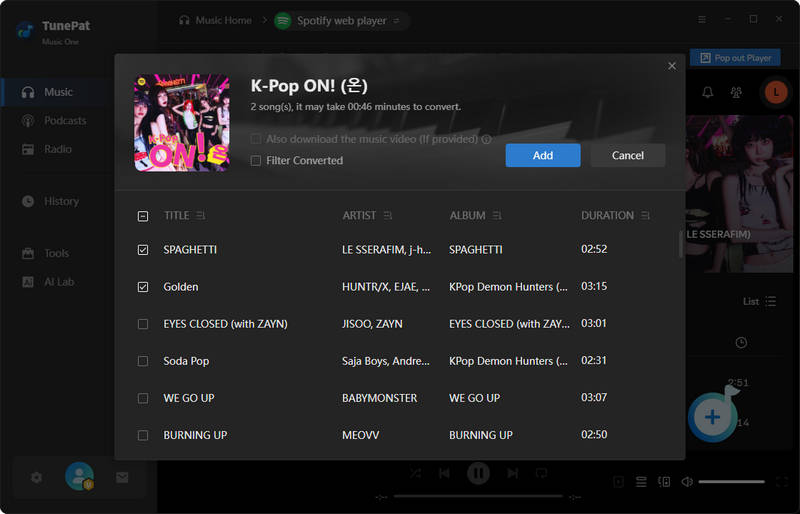
Task: Click the 02:52 duration for SPAGHETTI
Action: pyautogui.click(x=594, y=249)
